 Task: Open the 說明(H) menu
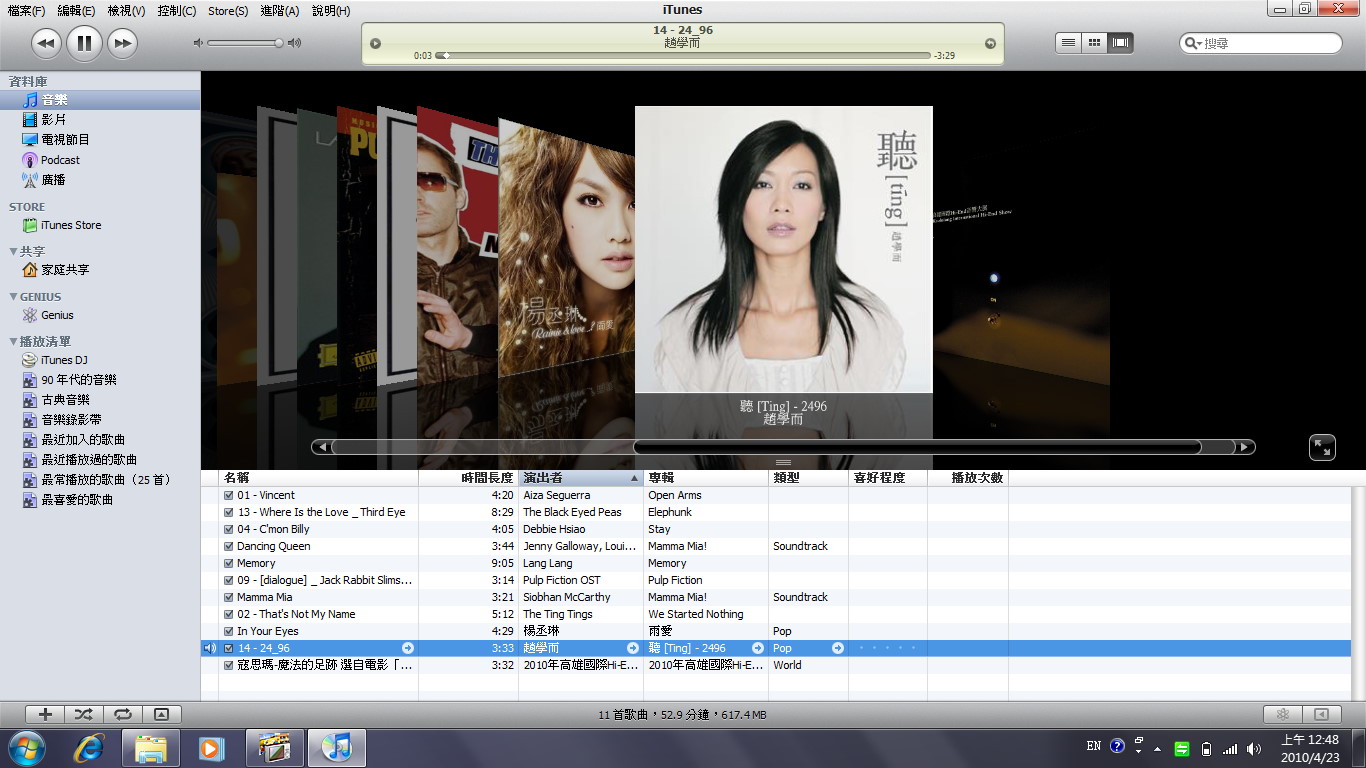point(331,11)
